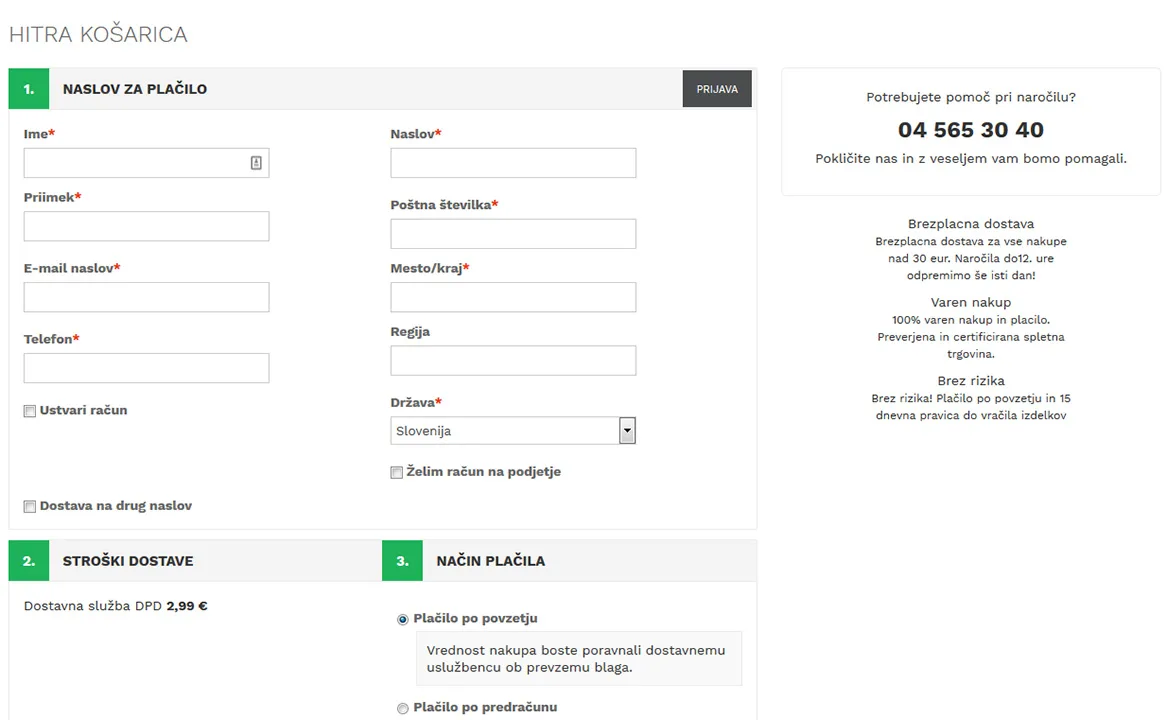
Task: Focus the Telefon input field
Action: coord(146,368)
